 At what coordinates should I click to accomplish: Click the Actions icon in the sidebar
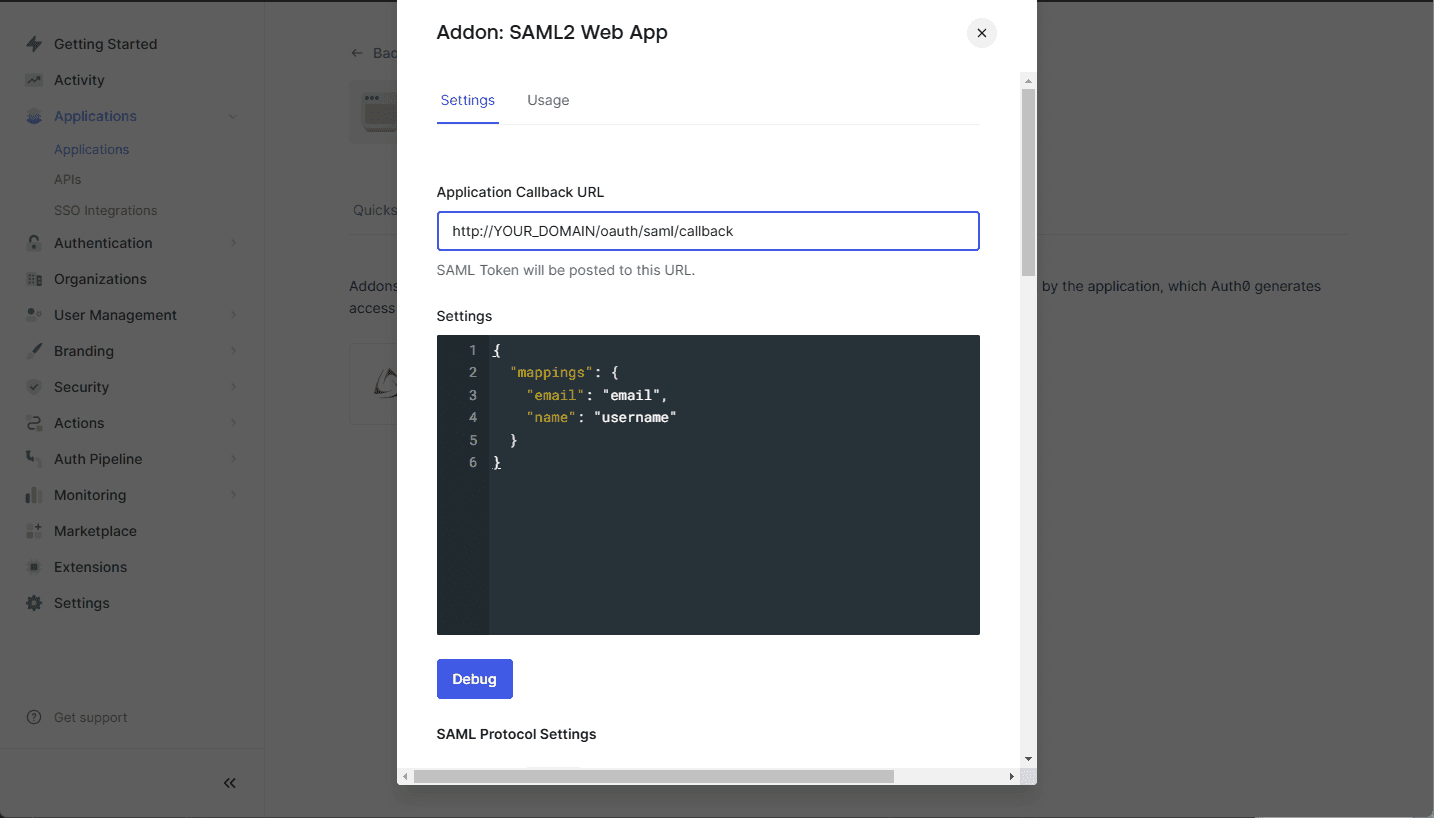coord(35,423)
